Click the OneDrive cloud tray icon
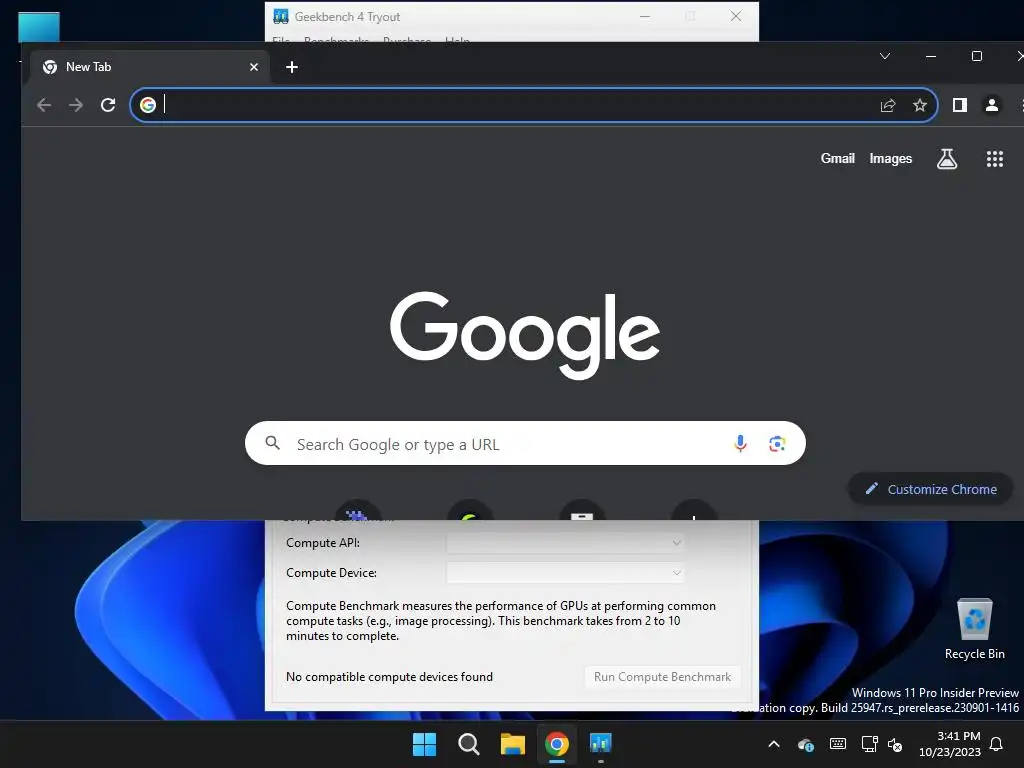Viewport: 1024px width, 768px height. coord(806,744)
